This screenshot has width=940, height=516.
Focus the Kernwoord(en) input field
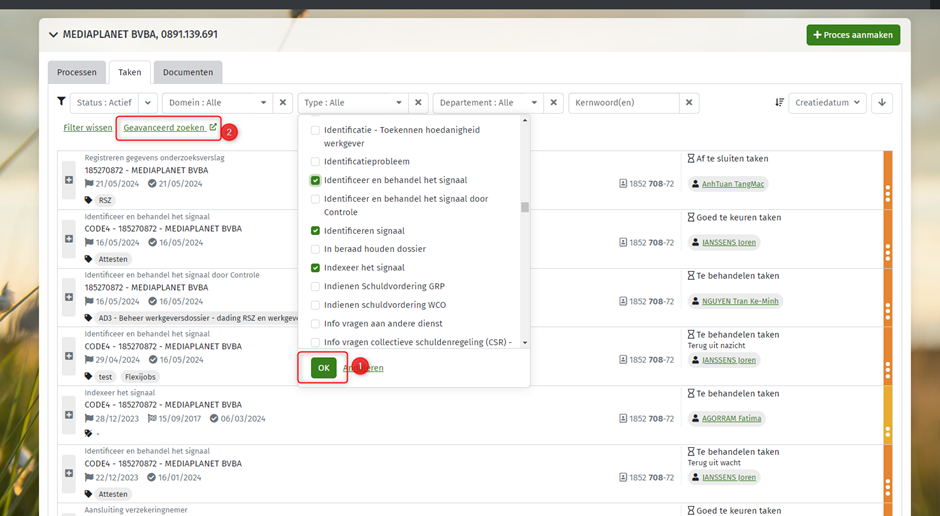624,102
